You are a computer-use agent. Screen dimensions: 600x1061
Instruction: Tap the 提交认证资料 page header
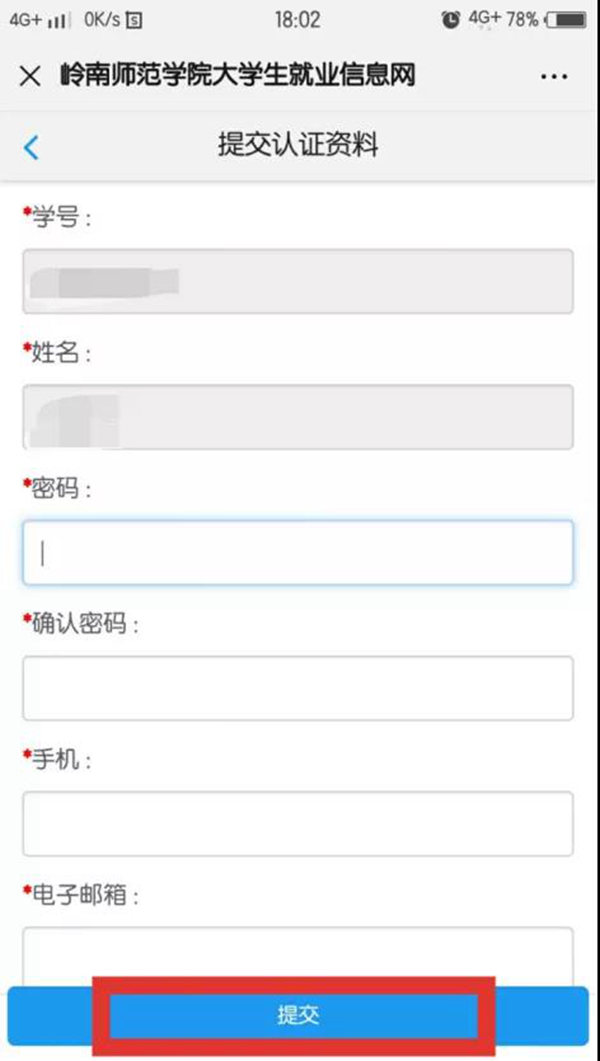tap(300, 146)
